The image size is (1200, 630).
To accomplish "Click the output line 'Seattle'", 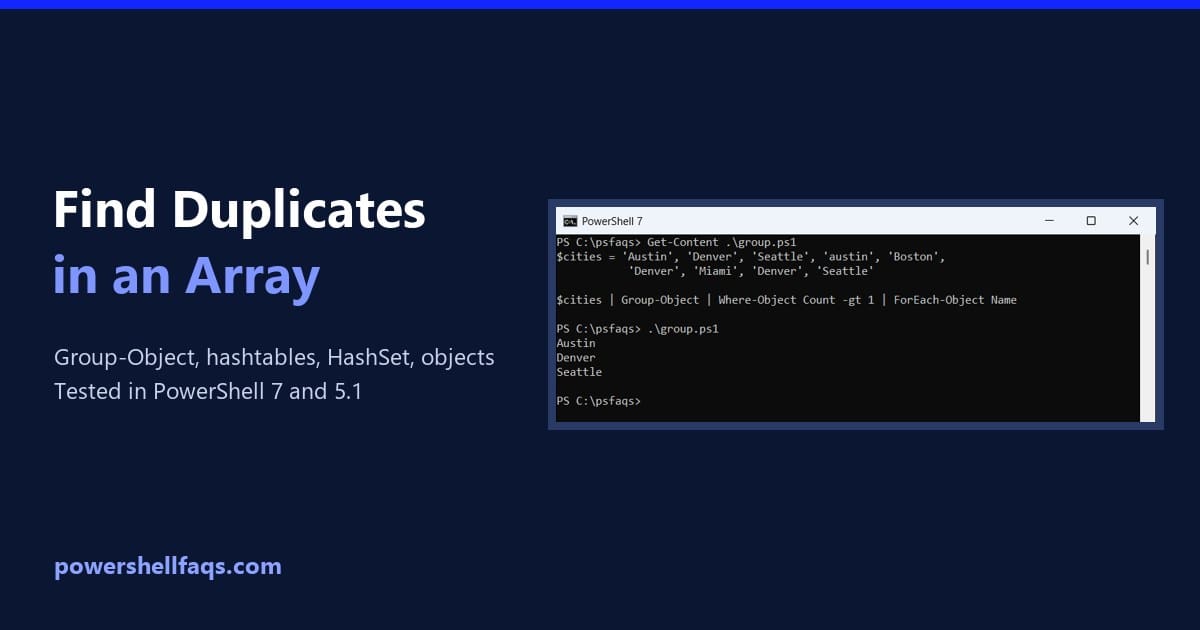I will [580, 372].
